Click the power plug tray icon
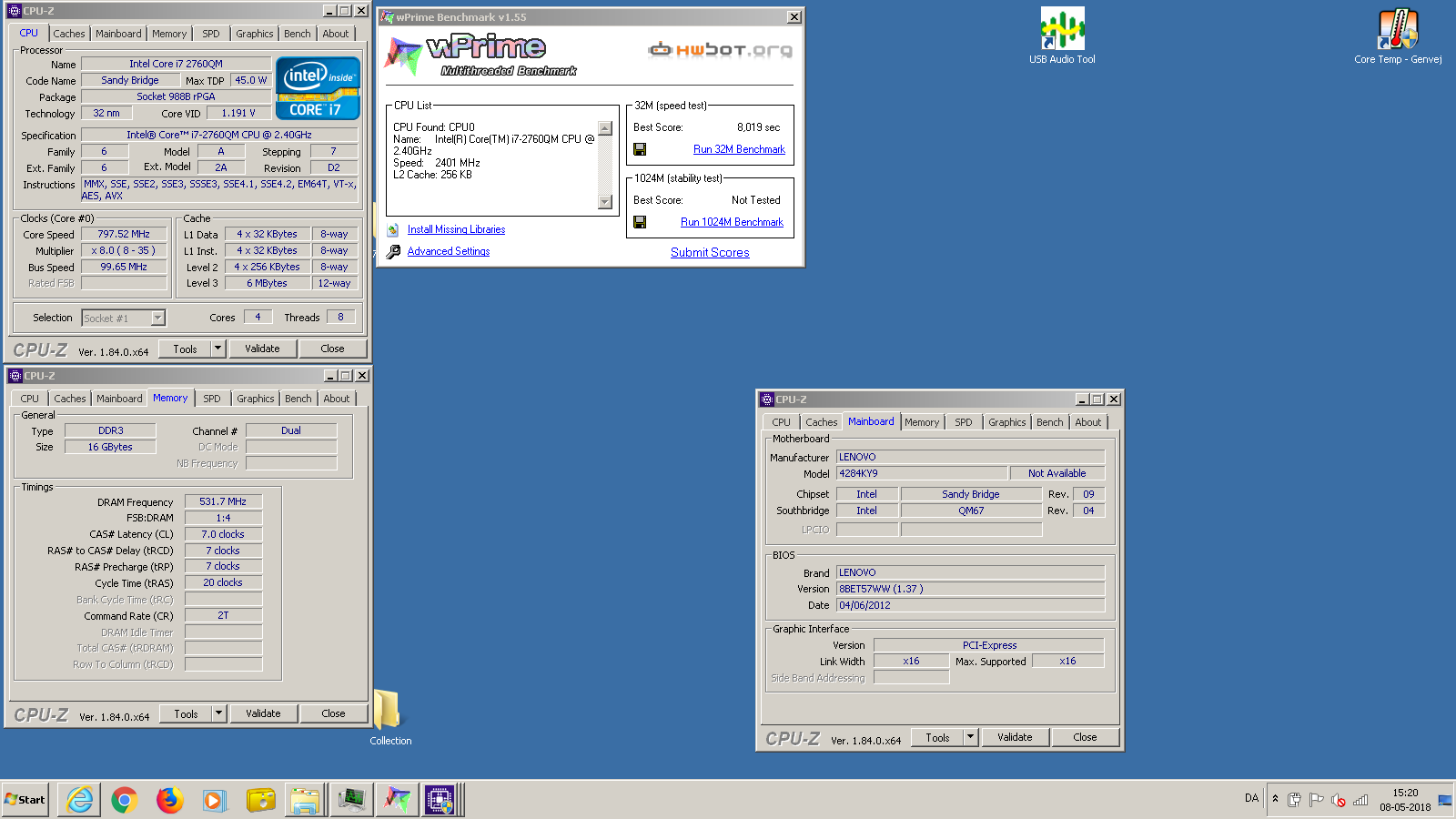 click(1294, 800)
